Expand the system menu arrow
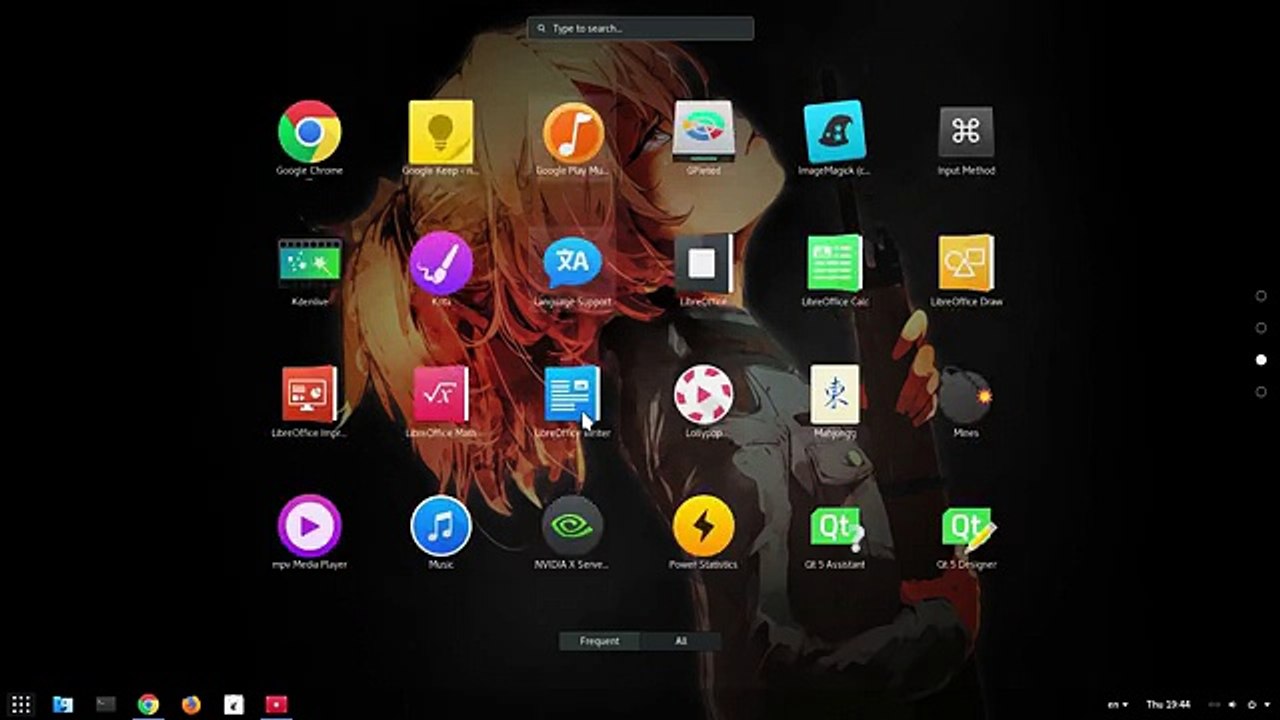1280x720 pixels. pos(1266,705)
